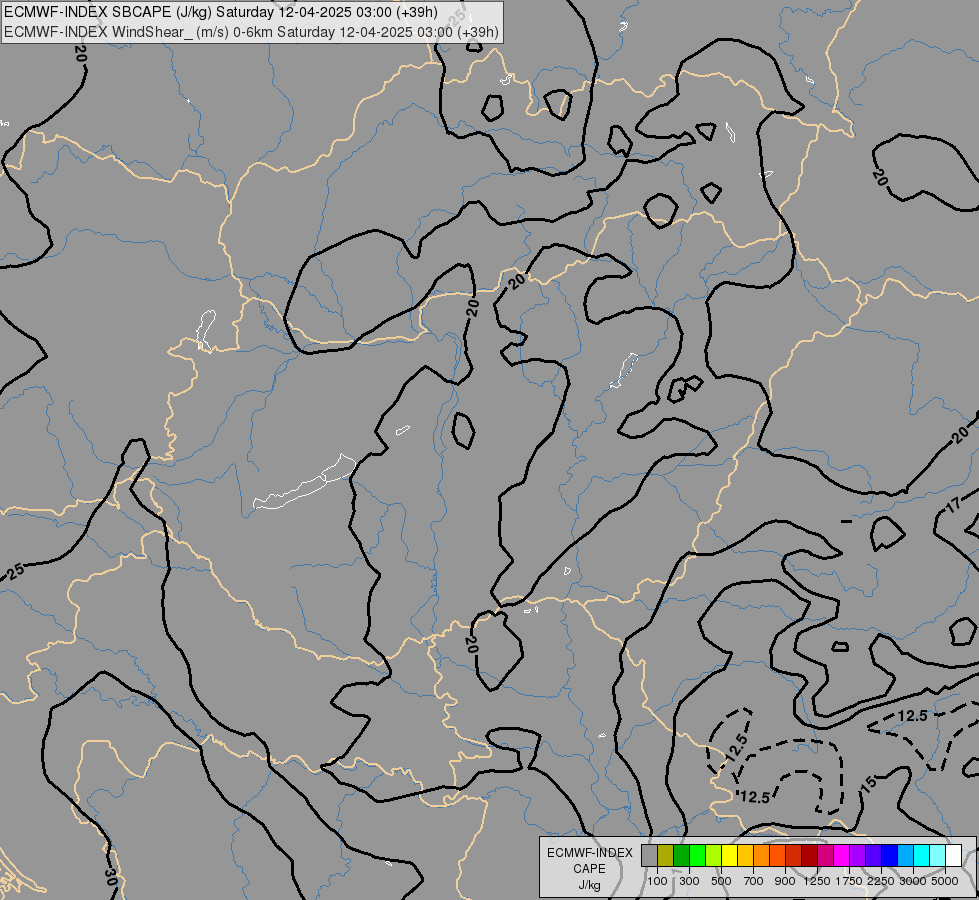Select the pale cyan swatch left of 5000

coord(937,855)
